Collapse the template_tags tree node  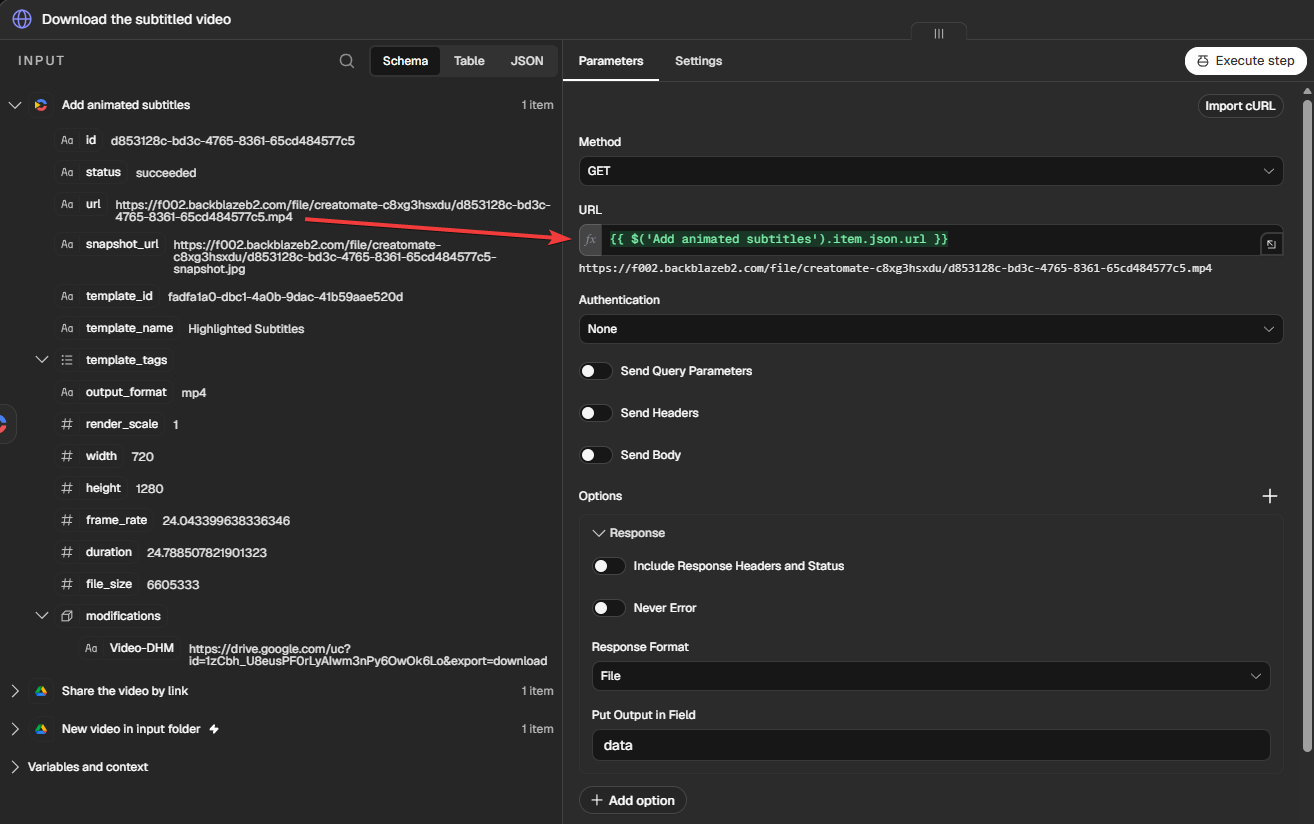(x=42, y=360)
